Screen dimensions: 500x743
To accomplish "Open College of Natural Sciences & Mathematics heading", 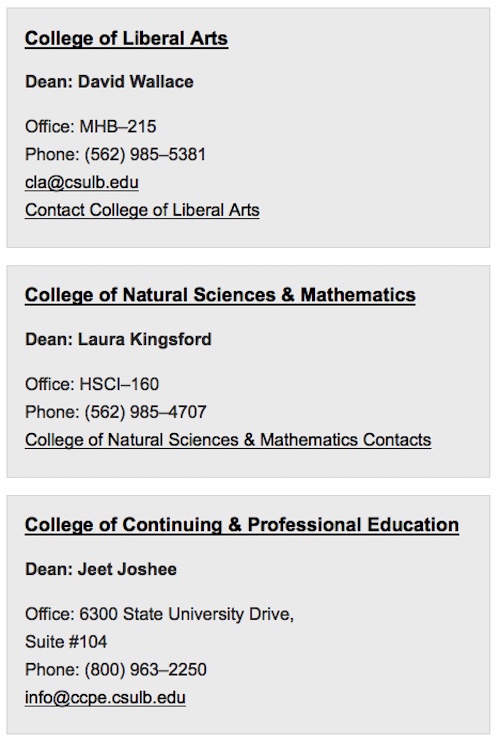I will tap(220, 295).
